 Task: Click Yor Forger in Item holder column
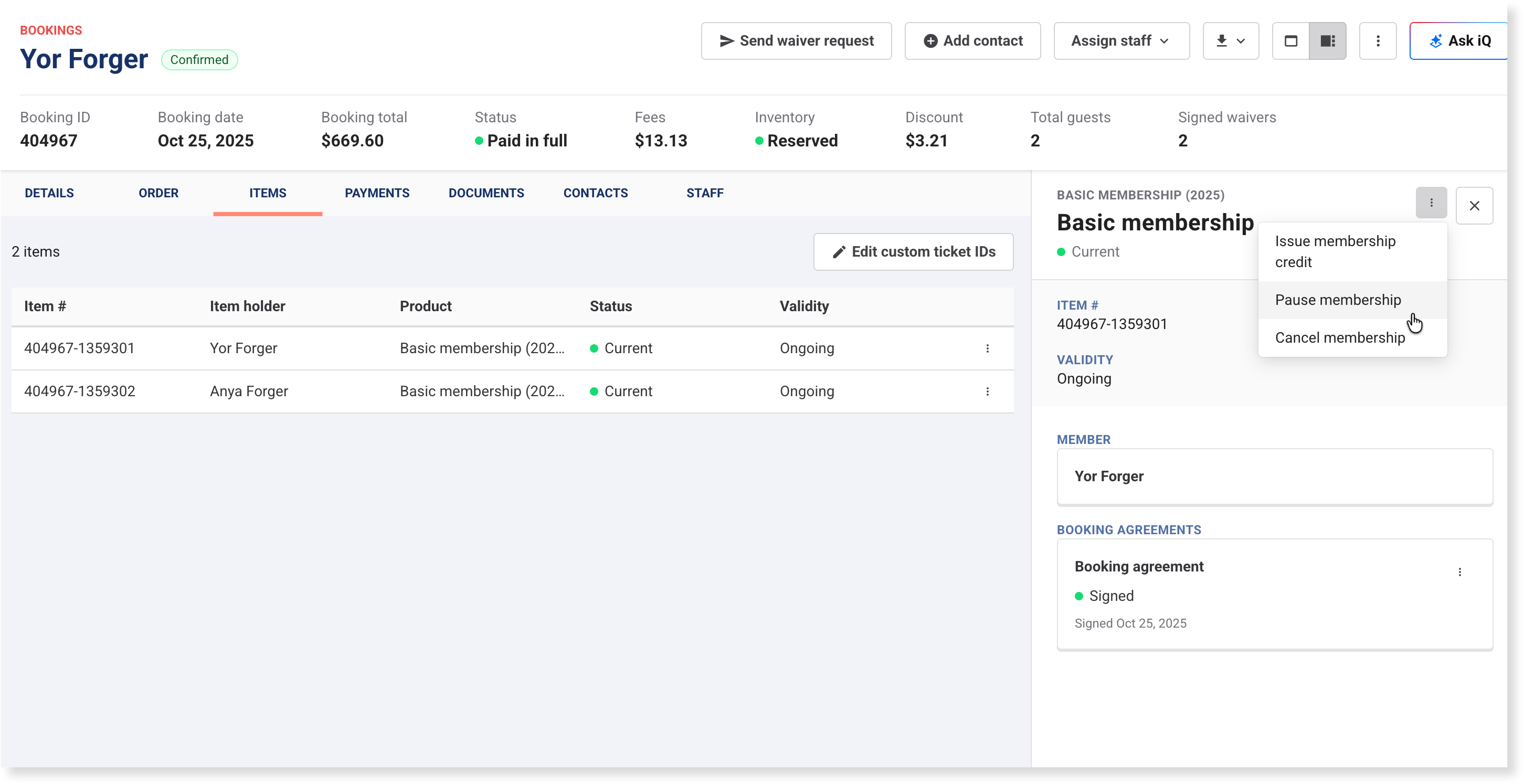click(x=244, y=348)
